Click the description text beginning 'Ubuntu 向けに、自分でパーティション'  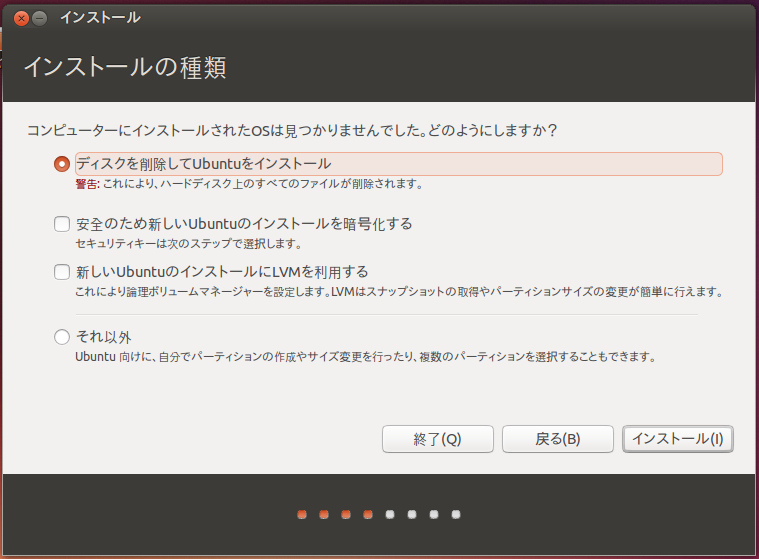pyautogui.click(x=366, y=357)
